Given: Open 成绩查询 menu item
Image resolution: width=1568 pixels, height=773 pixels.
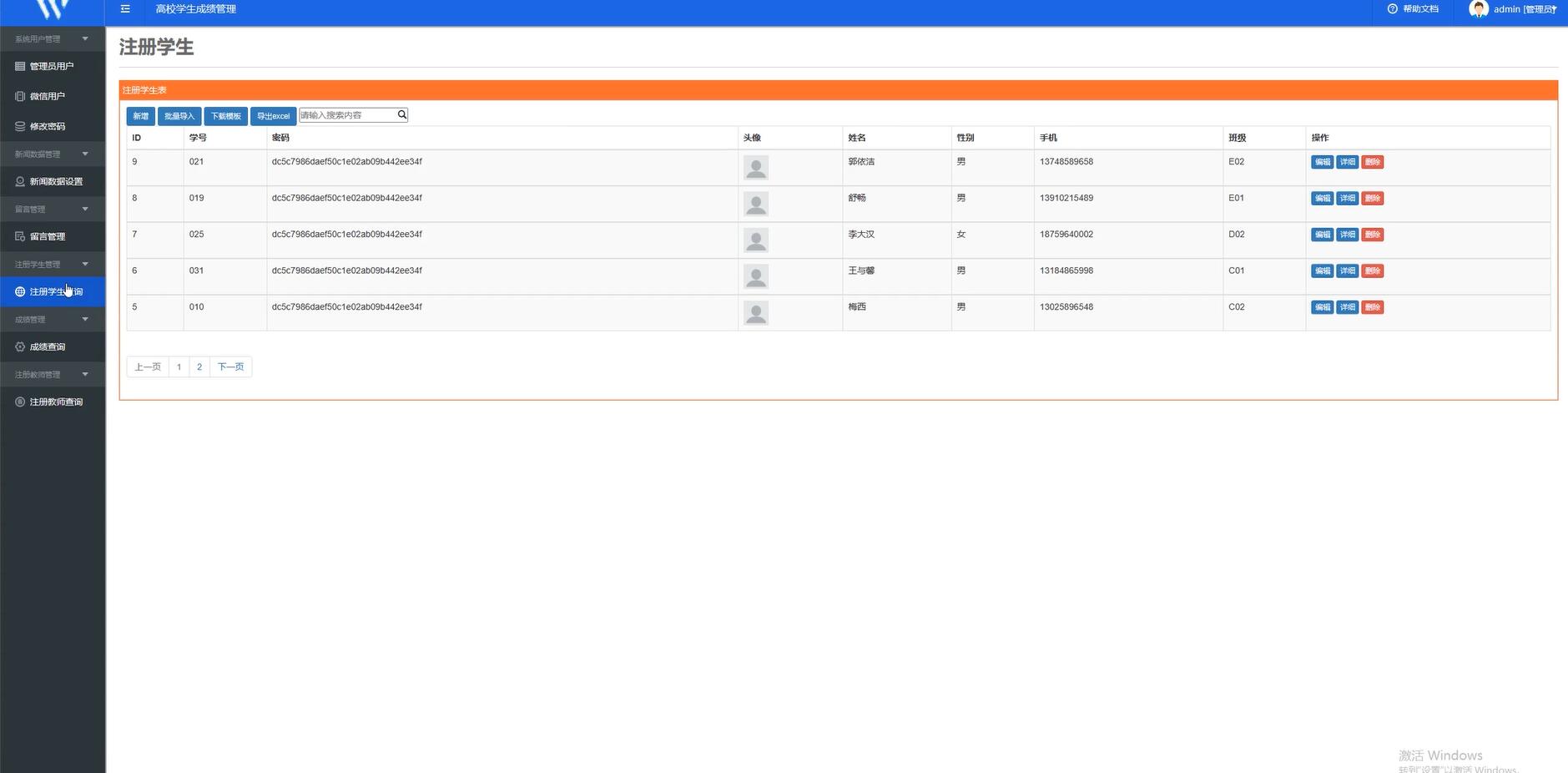Looking at the screenshot, I should [53, 346].
